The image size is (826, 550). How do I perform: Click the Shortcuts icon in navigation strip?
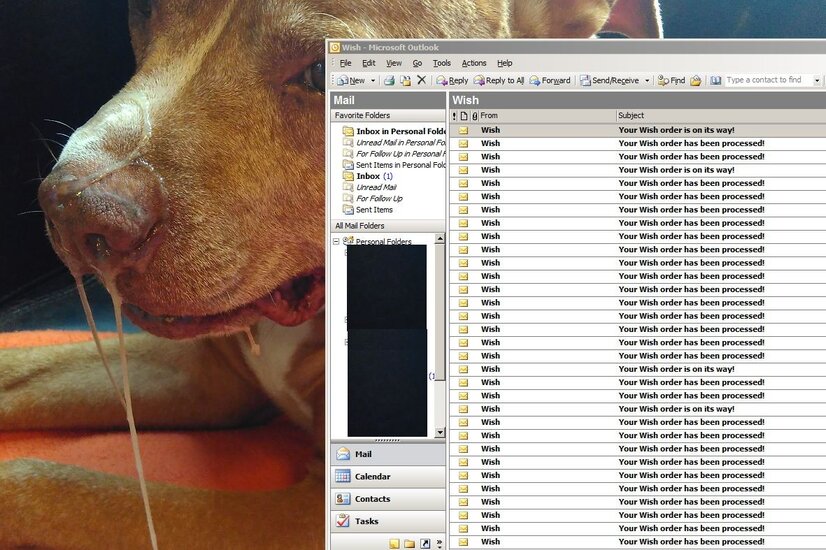coord(425,543)
